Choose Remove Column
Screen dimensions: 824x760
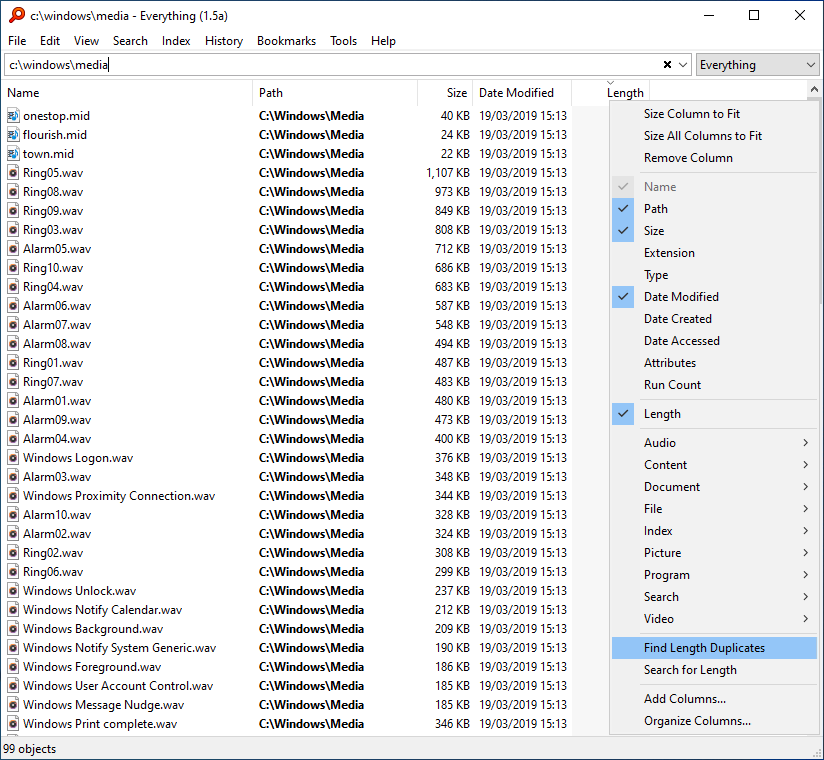(714, 158)
